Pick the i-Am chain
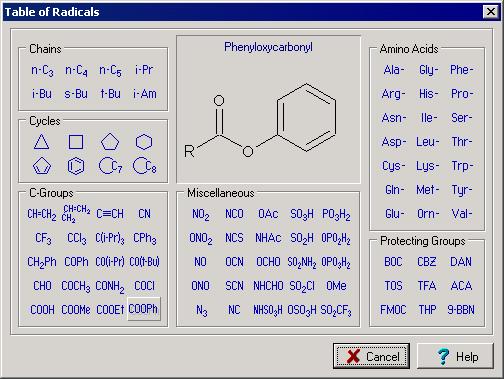504x379 pixels. [145, 94]
